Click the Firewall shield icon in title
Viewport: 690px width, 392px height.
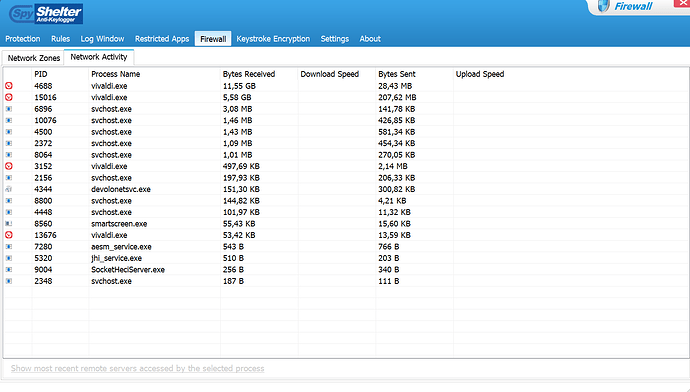click(x=604, y=6)
